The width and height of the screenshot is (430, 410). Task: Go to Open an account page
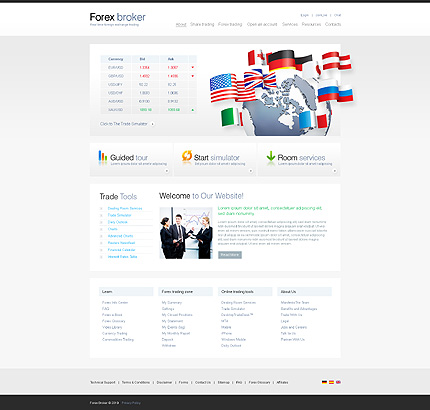pos(262,24)
